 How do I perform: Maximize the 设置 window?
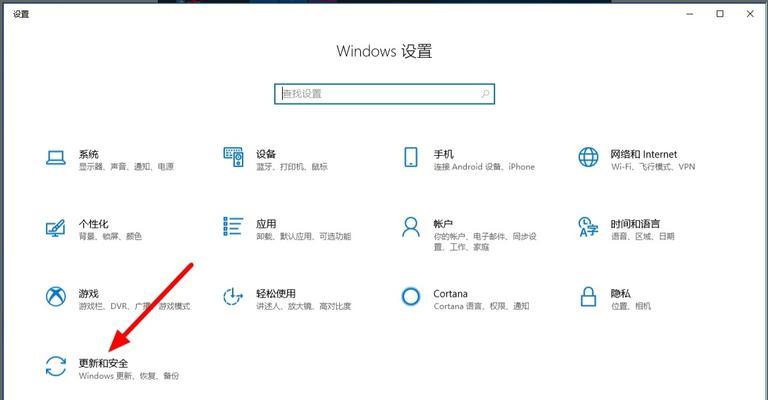click(x=720, y=14)
